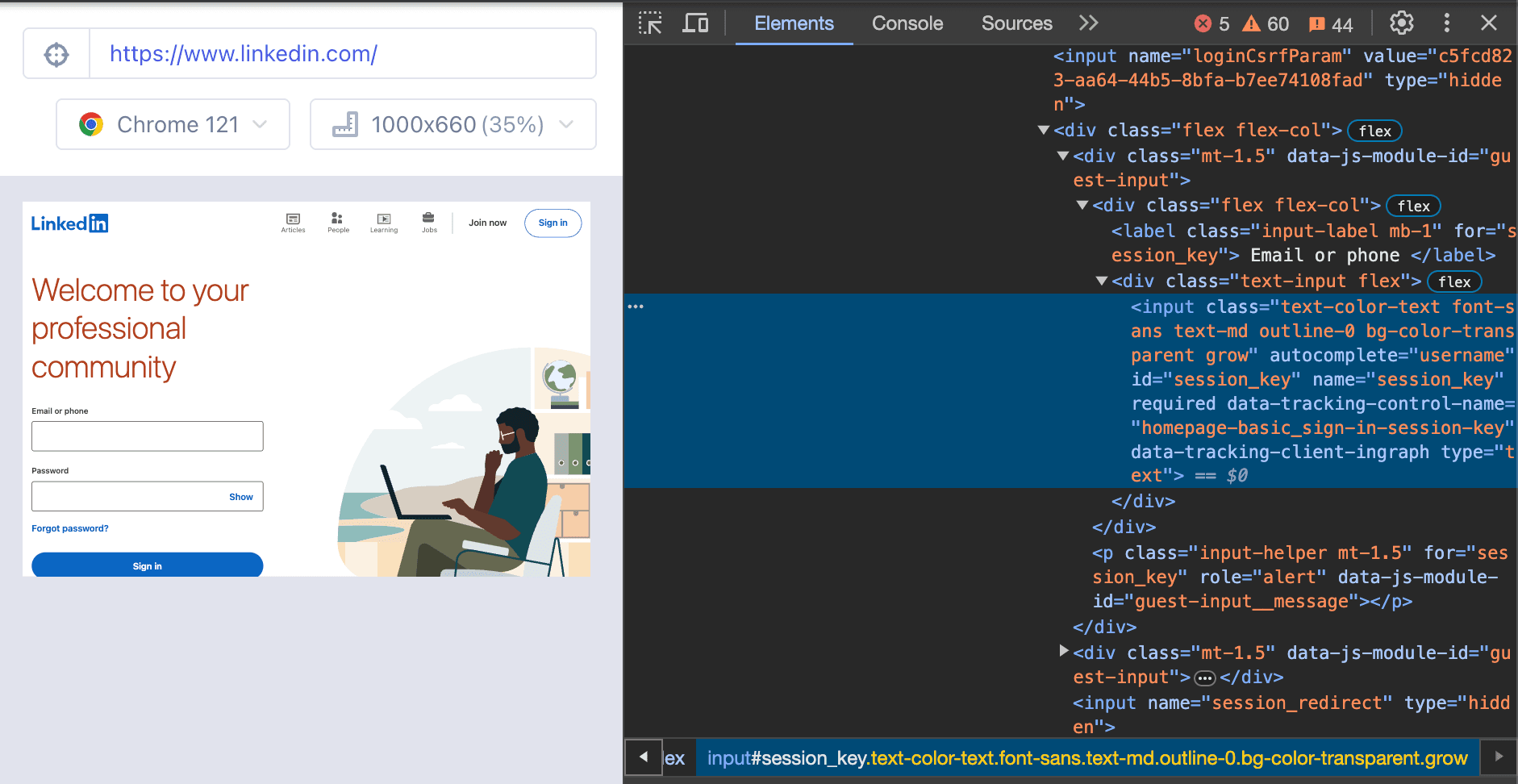Open the Sources tab
1518x784 pixels.
click(1016, 23)
